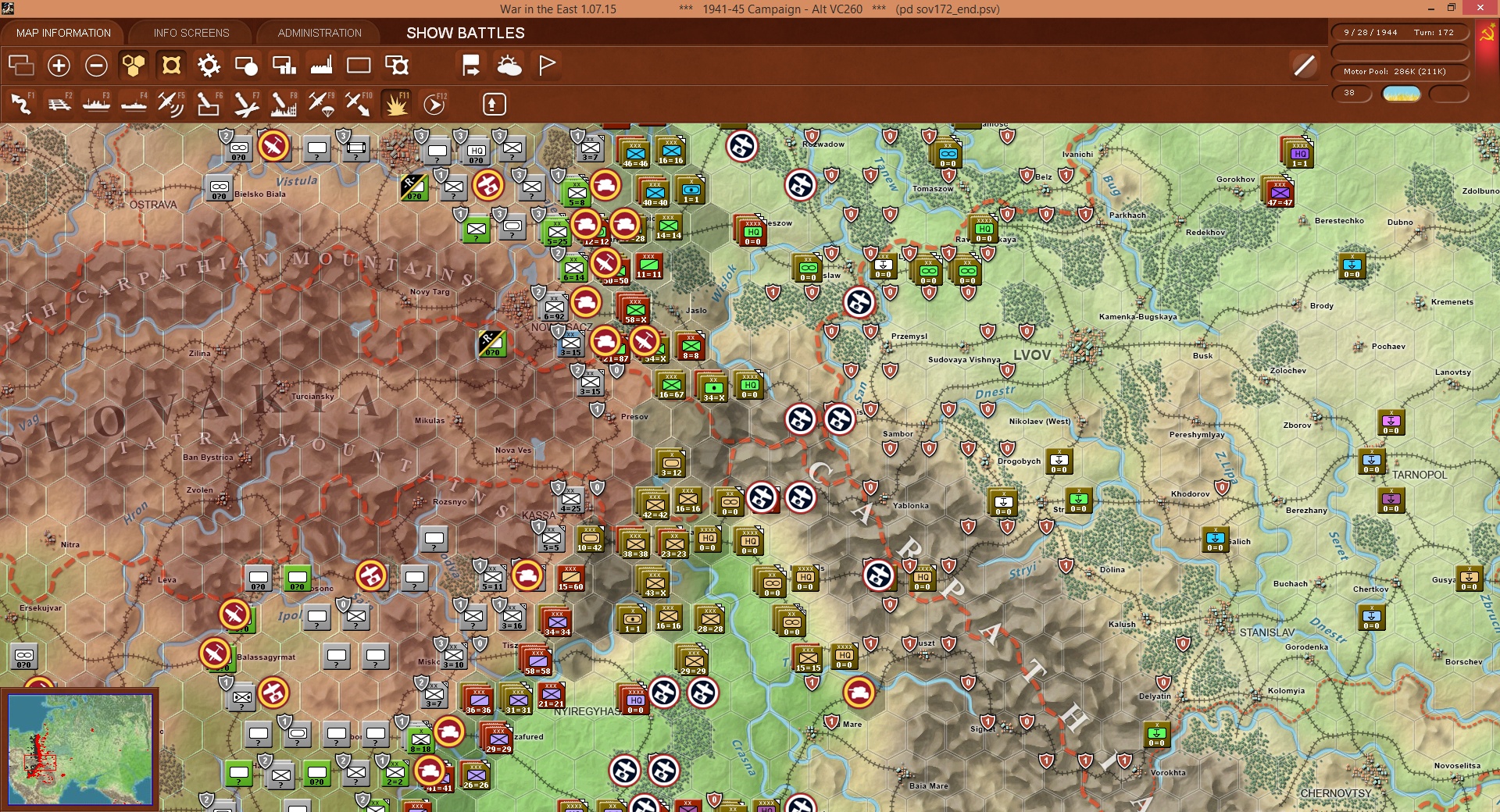Click the LVOV city label
The image size is (1500, 812).
(1032, 355)
